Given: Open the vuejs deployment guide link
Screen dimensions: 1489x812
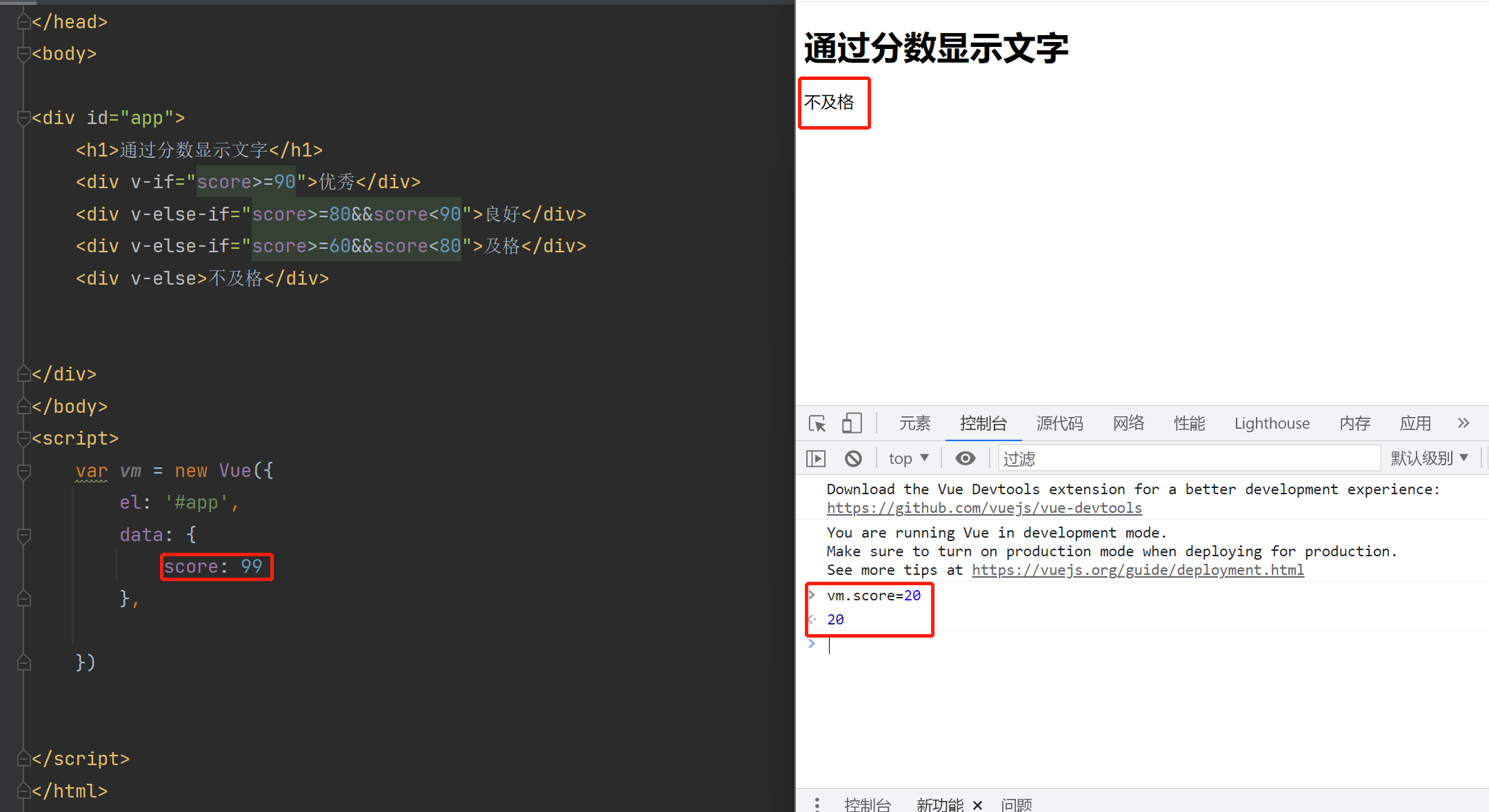Looking at the screenshot, I should [x=1137, y=570].
